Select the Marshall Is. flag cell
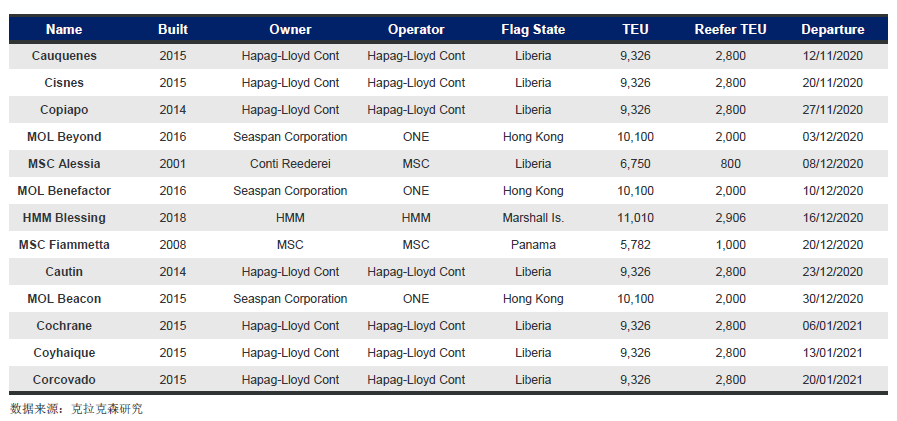Viewport: 897px width, 421px height. tap(533, 218)
